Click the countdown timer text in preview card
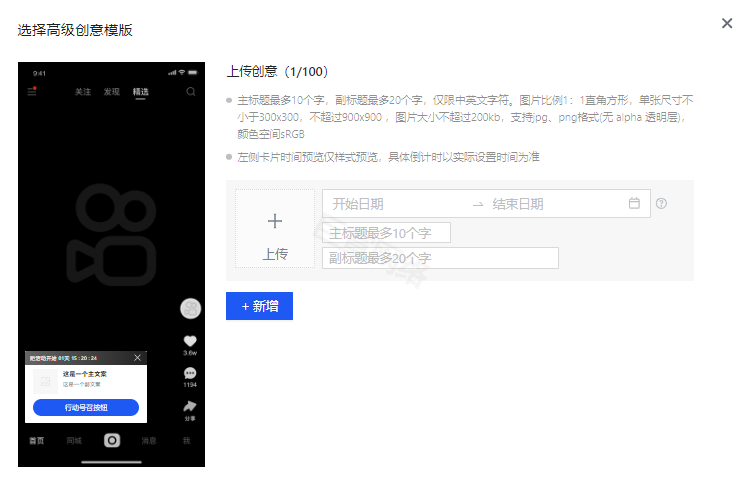The width and height of the screenshot is (743, 502). click(x=63, y=358)
